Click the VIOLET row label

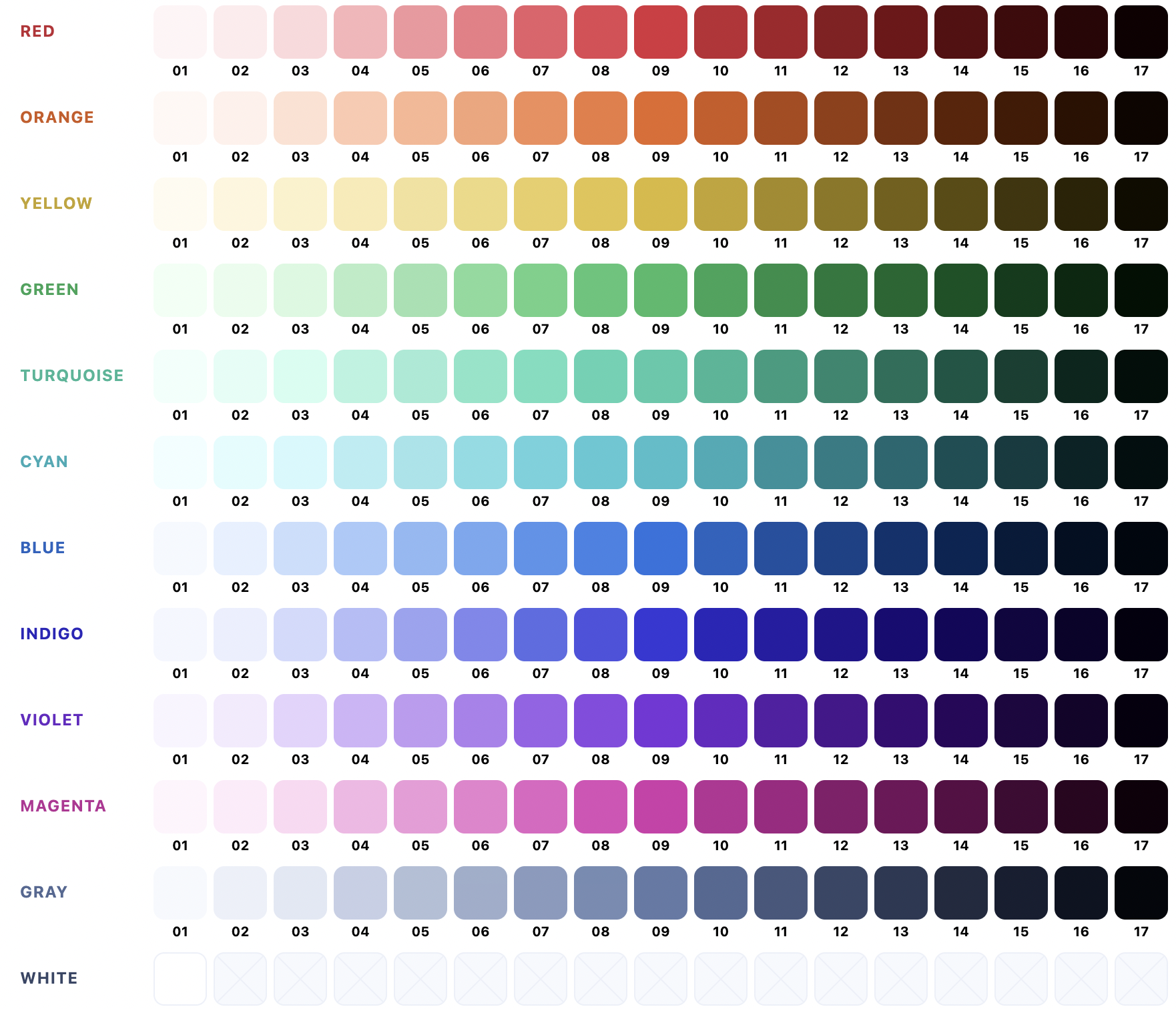[x=52, y=720]
